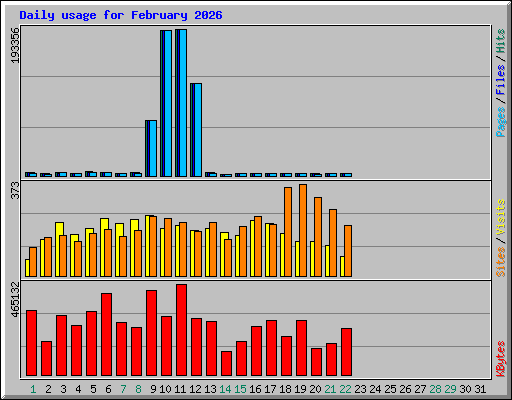Image resolution: width=512 pixels, height=400 pixels.
Task: Click the "Sites" legend label
Action: pos(501,262)
